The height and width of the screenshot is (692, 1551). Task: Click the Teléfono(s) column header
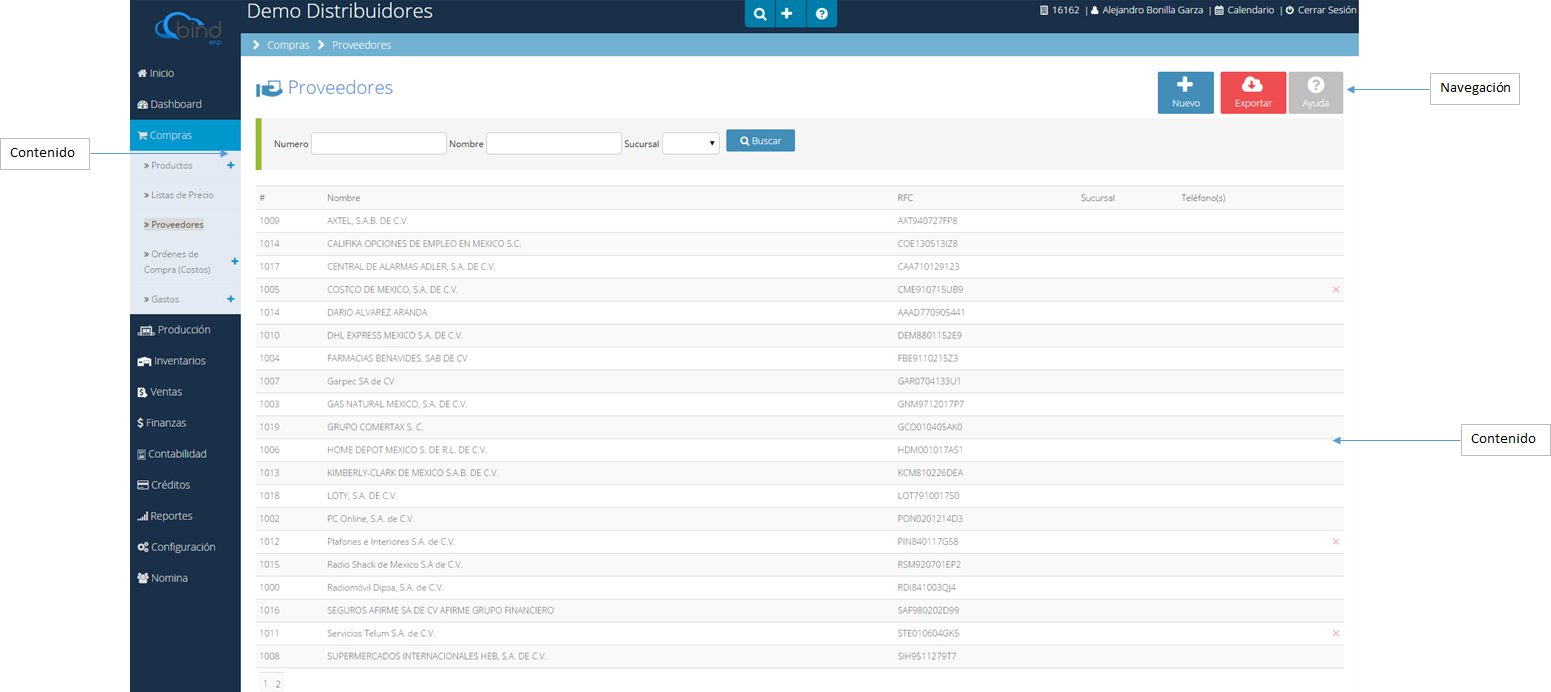1203,198
